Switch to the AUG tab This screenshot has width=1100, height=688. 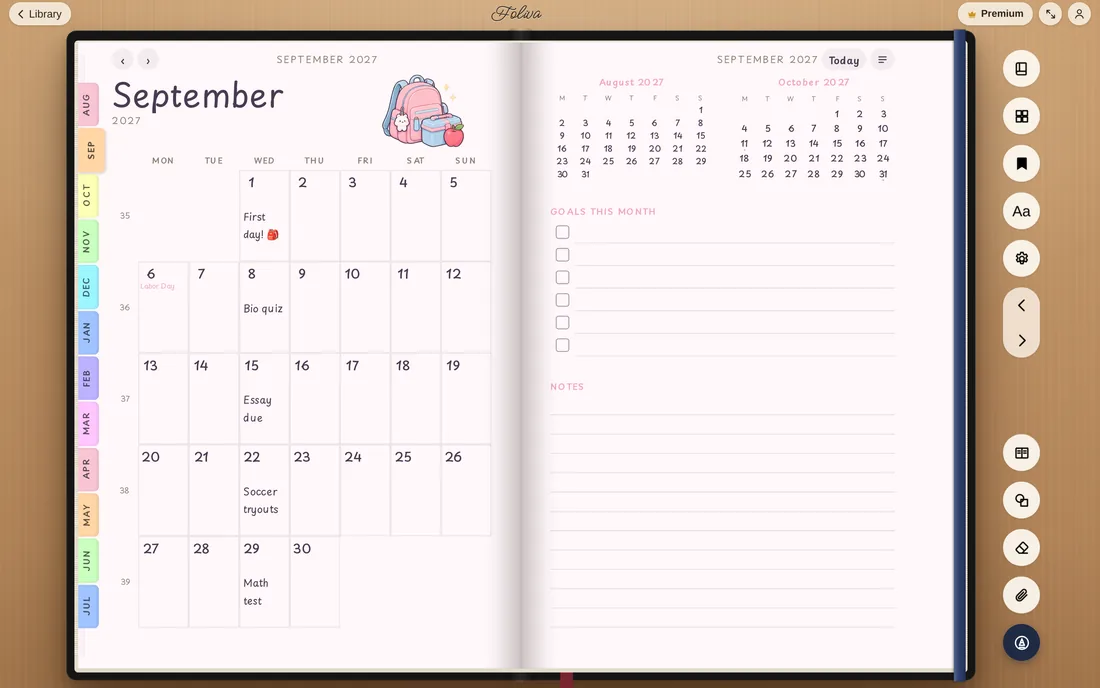pyautogui.click(x=87, y=104)
